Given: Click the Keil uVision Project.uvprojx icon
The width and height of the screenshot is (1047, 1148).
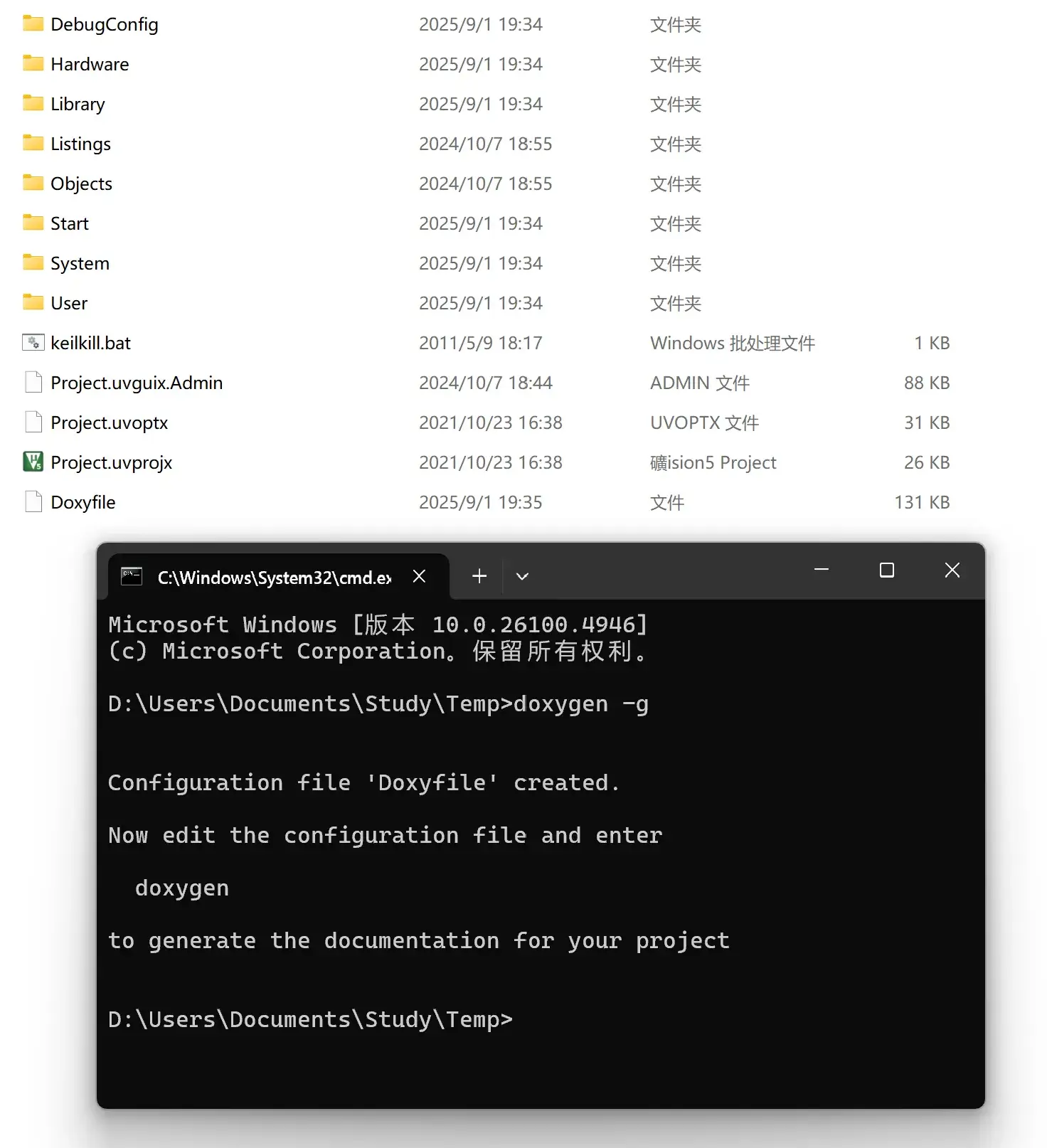Looking at the screenshot, I should click(x=33, y=462).
